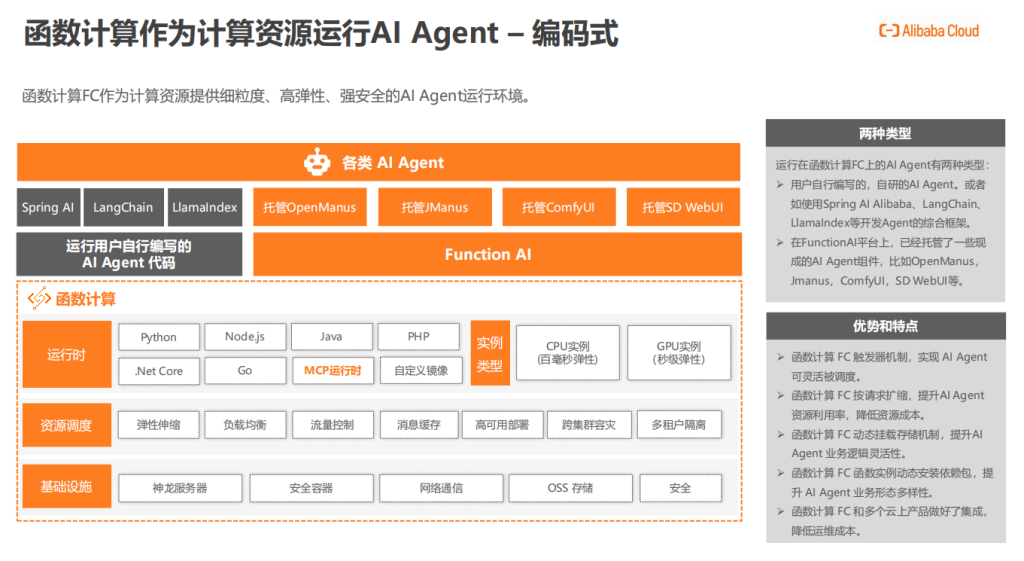Select the 弹性伸缩 box

[x=159, y=425]
